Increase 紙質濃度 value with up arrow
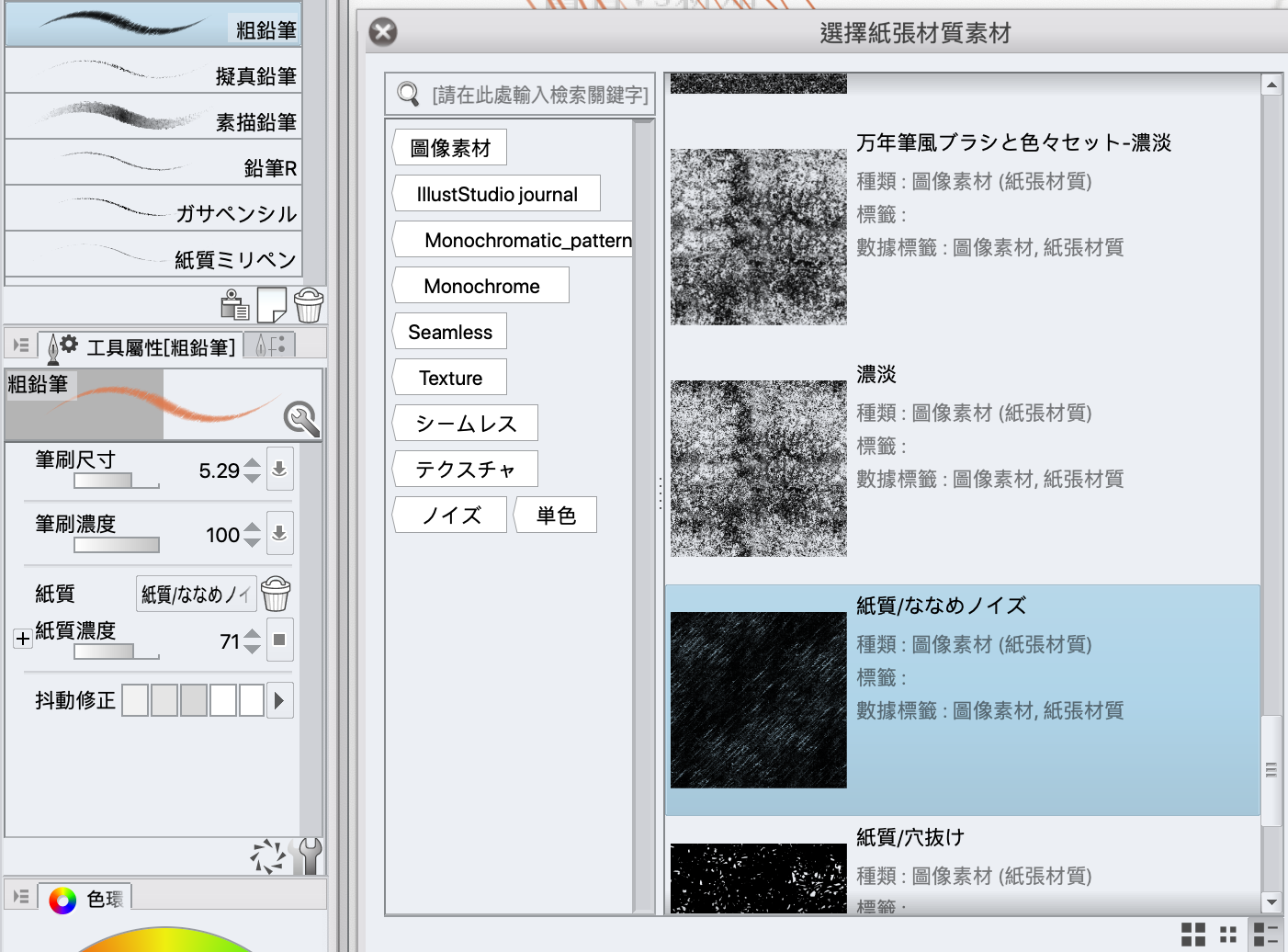1288x952 pixels. pos(253,633)
